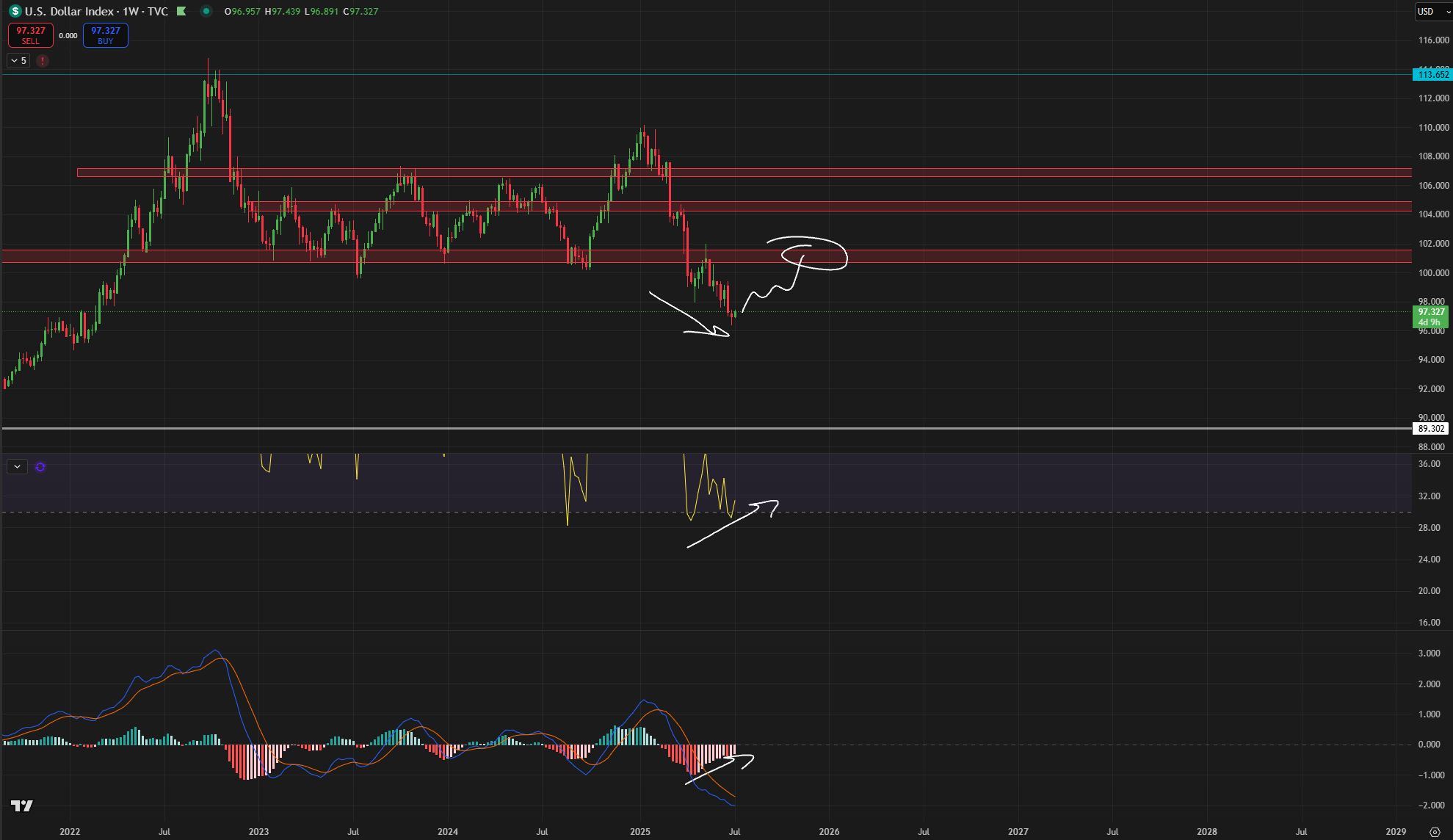Click the U.S. Dollar Index symbol title
Screen dimensions: 1453x840
tap(69, 11)
